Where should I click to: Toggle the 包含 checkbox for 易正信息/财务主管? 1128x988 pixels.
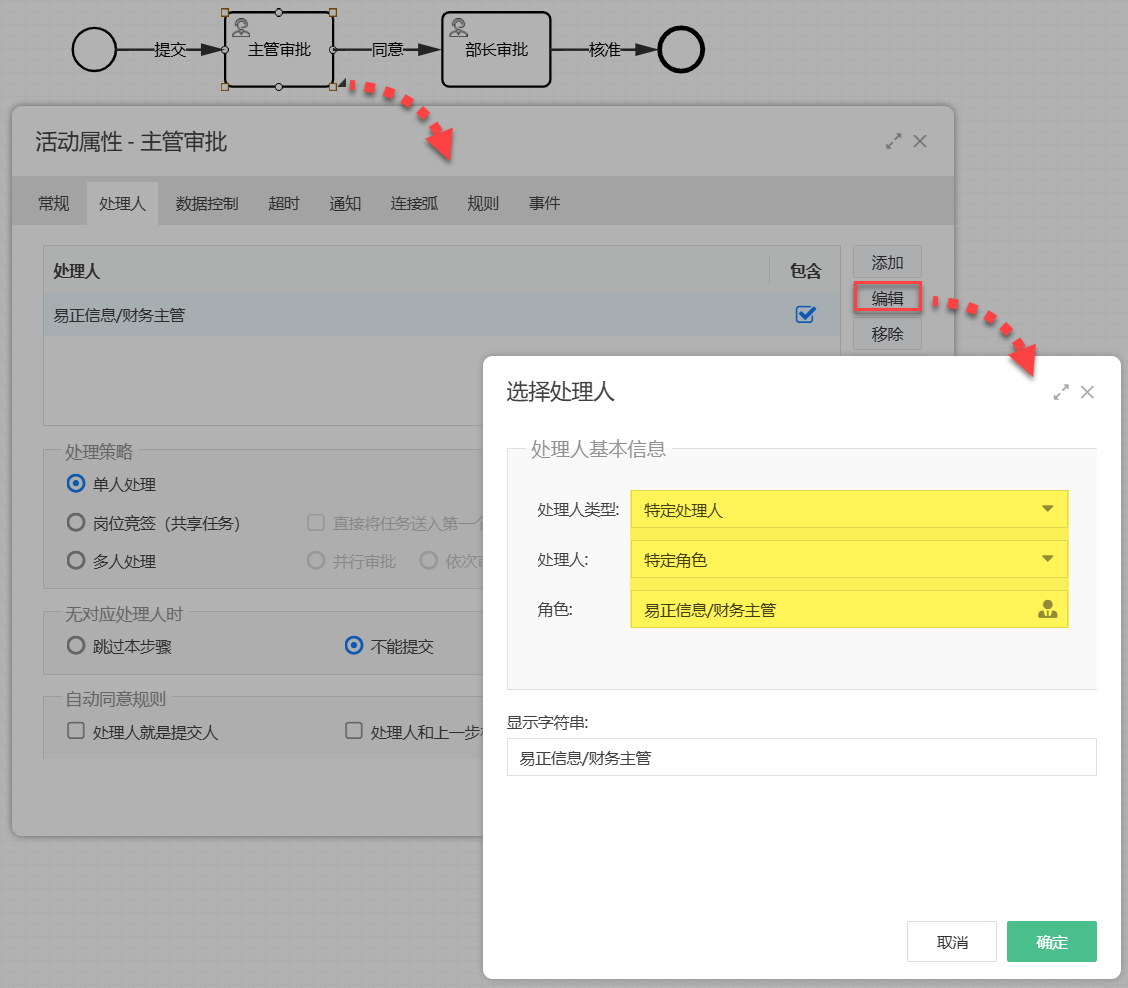[804, 314]
